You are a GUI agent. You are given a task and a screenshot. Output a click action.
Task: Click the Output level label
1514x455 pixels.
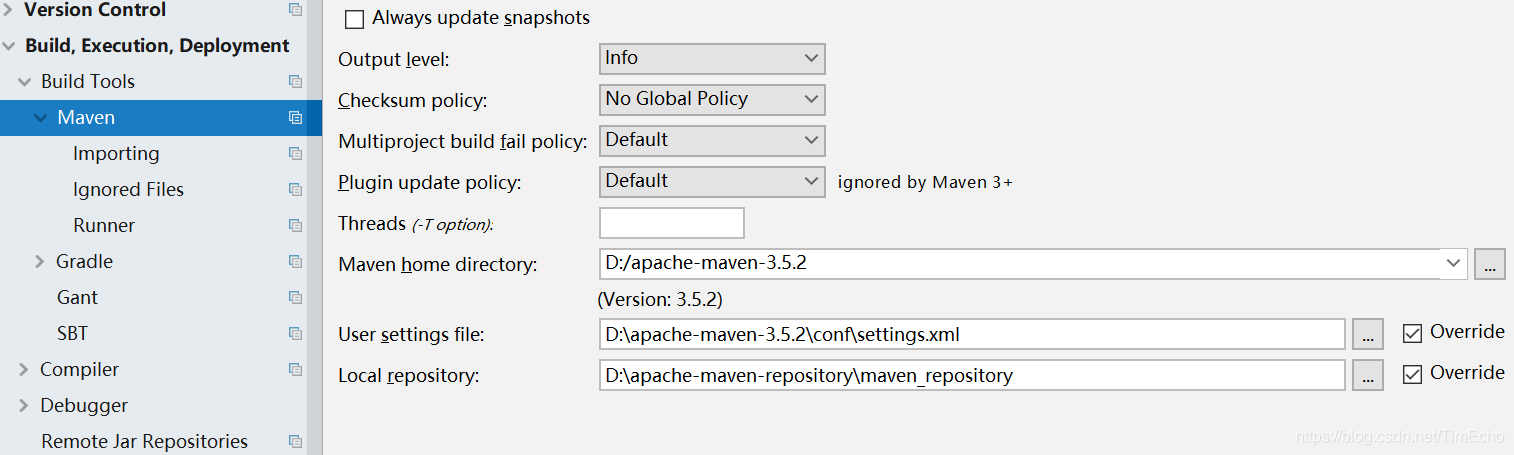click(394, 59)
